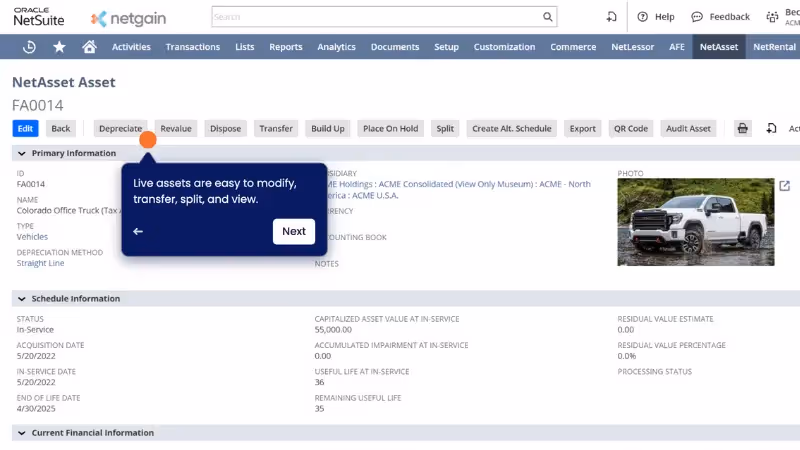Click the role switcher icon beside Feedback
The width and height of the screenshot is (800, 450).
772,17
